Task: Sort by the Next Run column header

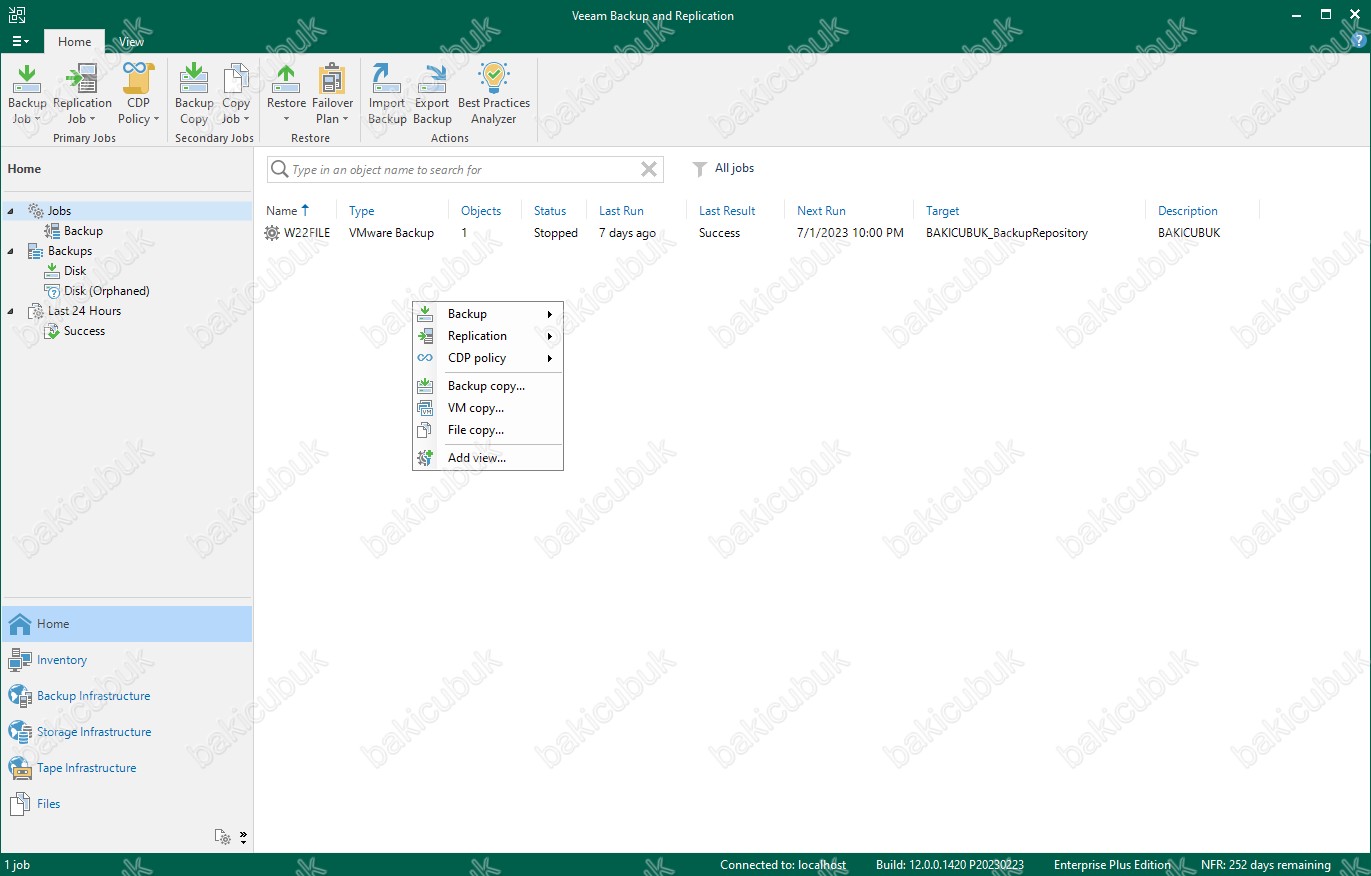Action: [x=821, y=211]
